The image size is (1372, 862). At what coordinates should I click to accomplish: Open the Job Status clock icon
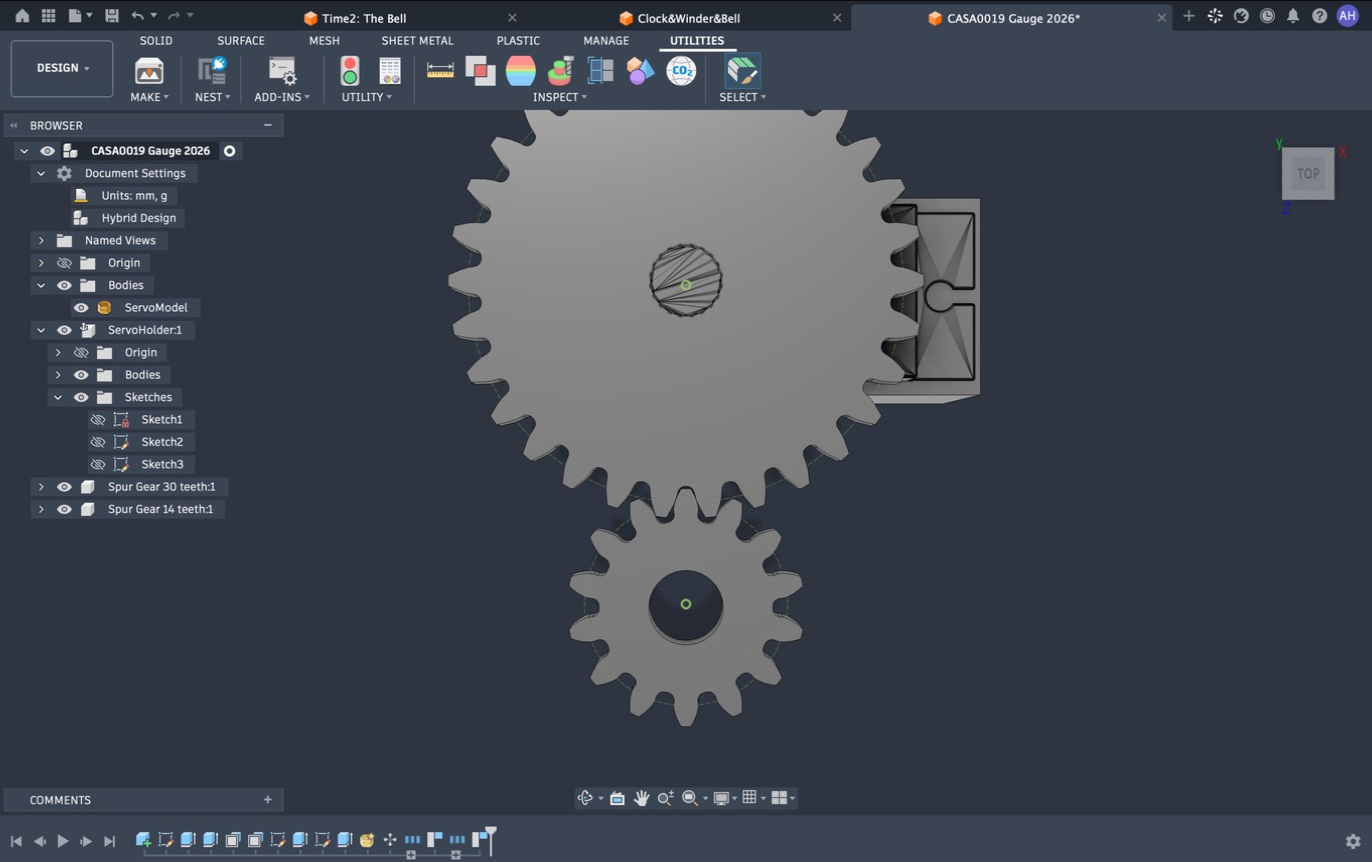(1267, 16)
